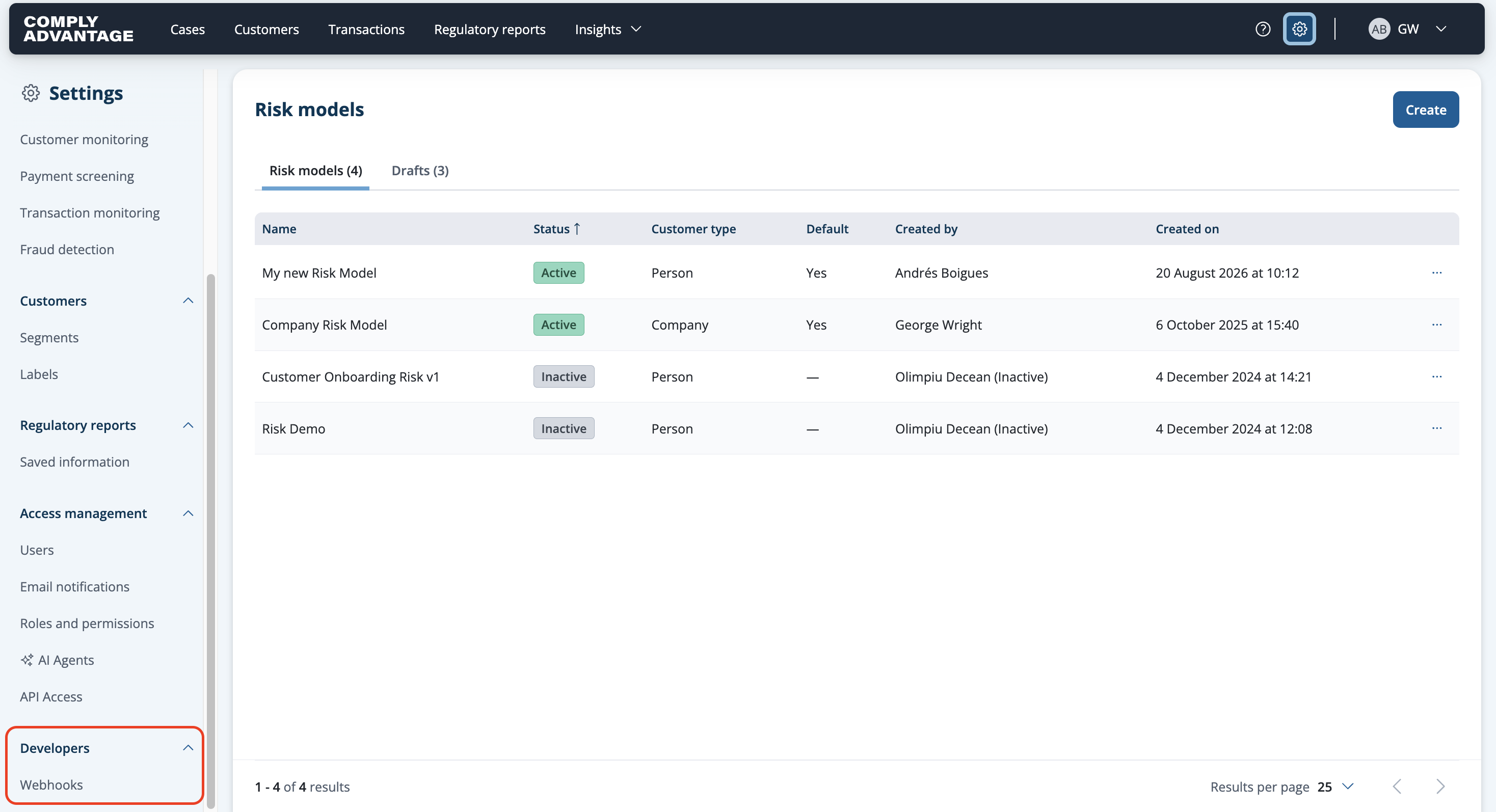1496x812 pixels.
Task: Click Active badge for My new Risk Model
Action: [x=558, y=273]
